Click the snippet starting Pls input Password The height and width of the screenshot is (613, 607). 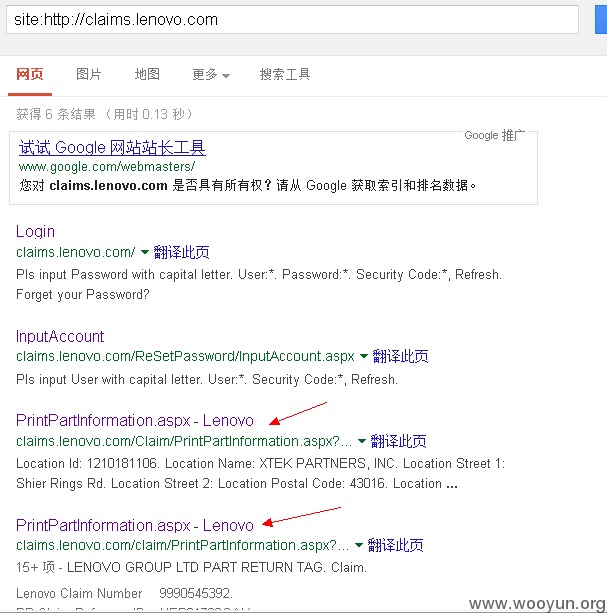tap(259, 284)
